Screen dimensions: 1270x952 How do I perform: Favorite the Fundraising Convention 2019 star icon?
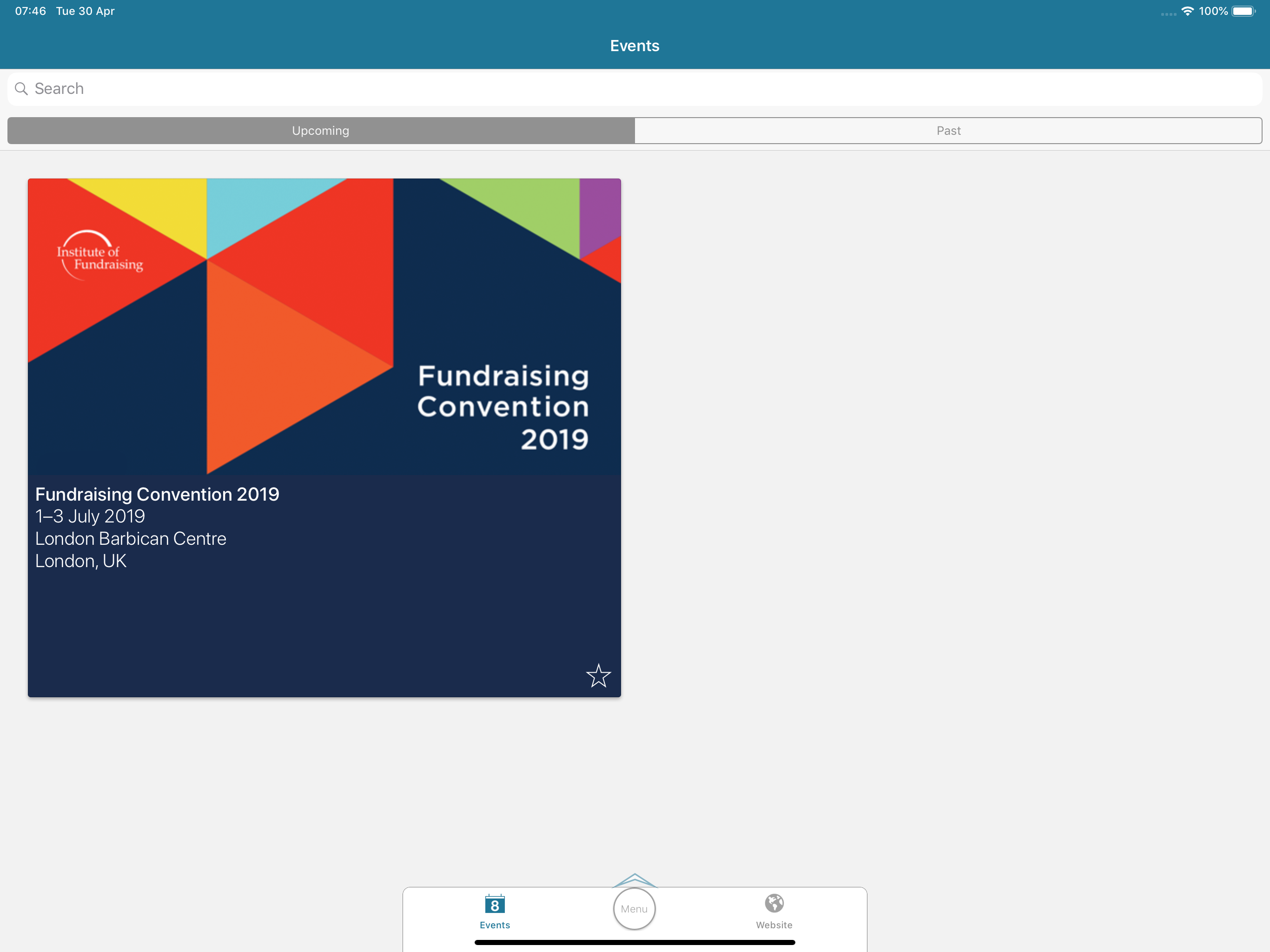point(598,675)
